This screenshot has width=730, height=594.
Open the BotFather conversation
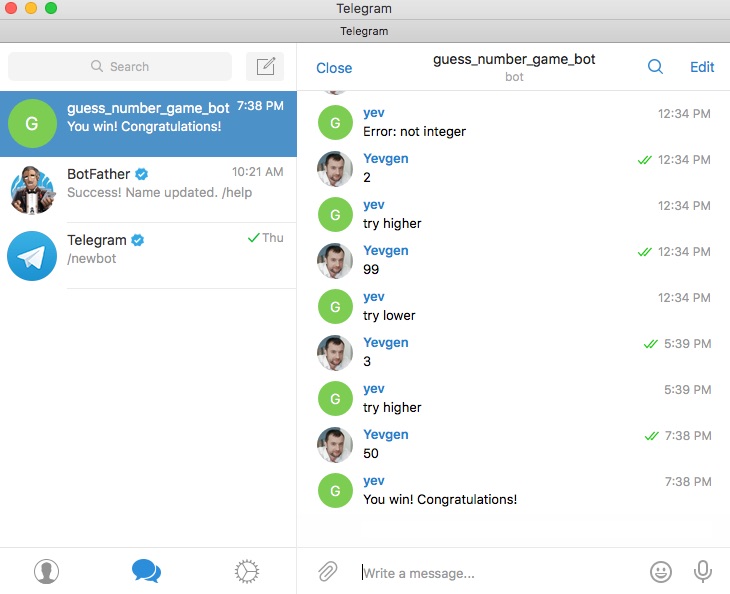[x=148, y=190]
